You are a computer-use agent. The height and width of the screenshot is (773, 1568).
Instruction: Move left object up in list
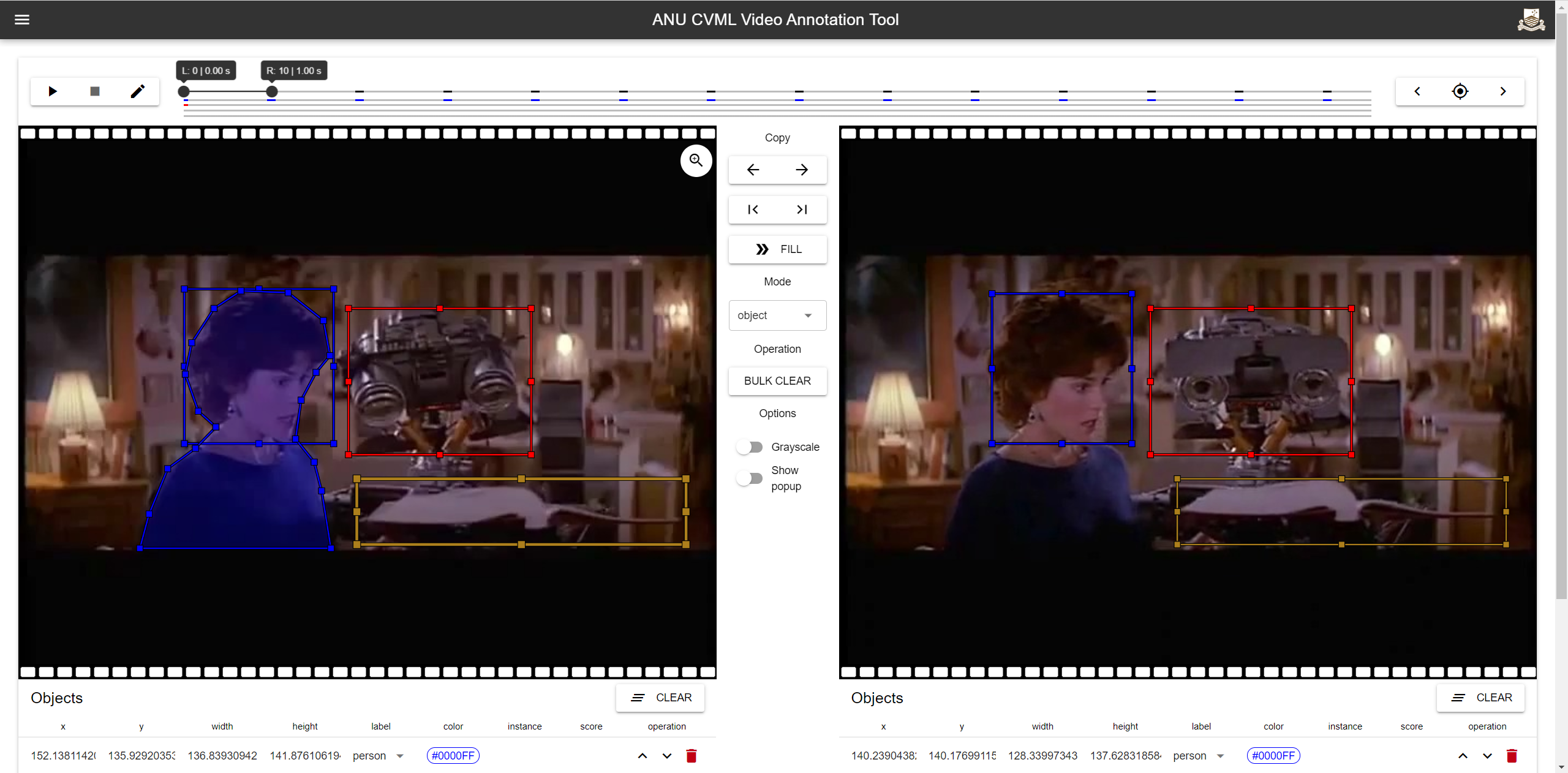tap(643, 756)
